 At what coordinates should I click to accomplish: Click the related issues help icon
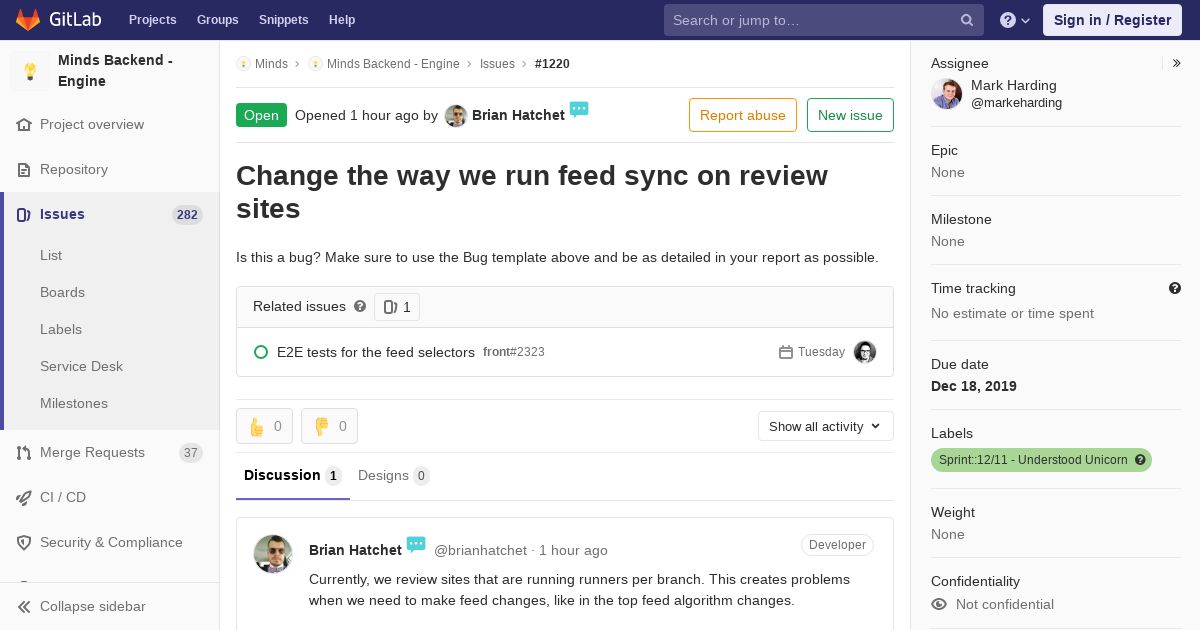coord(360,307)
